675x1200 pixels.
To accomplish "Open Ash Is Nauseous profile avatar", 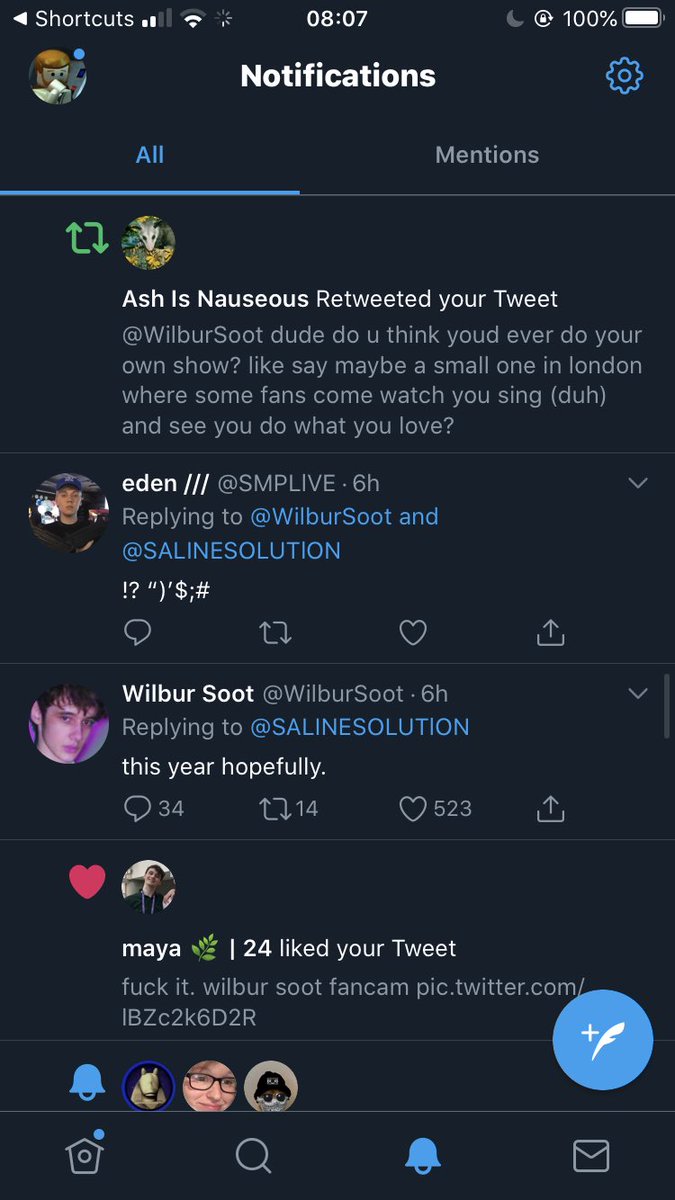I will coord(148,243).
